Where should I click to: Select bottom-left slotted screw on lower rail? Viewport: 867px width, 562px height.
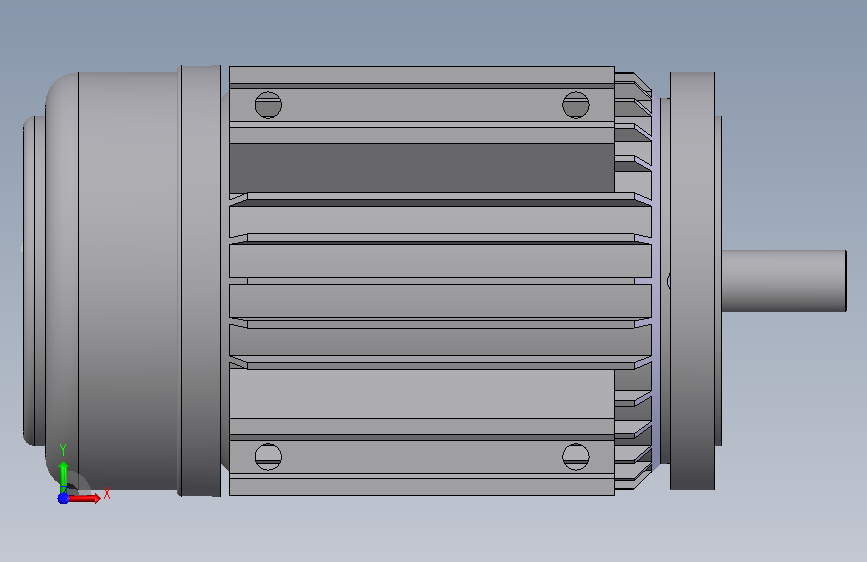coord(268,457)
